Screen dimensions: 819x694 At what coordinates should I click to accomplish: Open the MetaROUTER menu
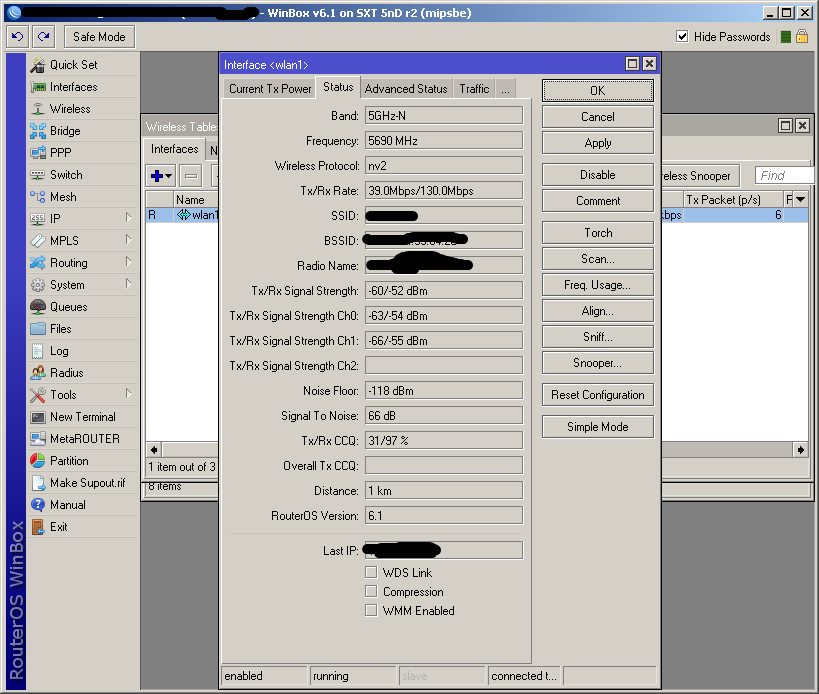85,439
